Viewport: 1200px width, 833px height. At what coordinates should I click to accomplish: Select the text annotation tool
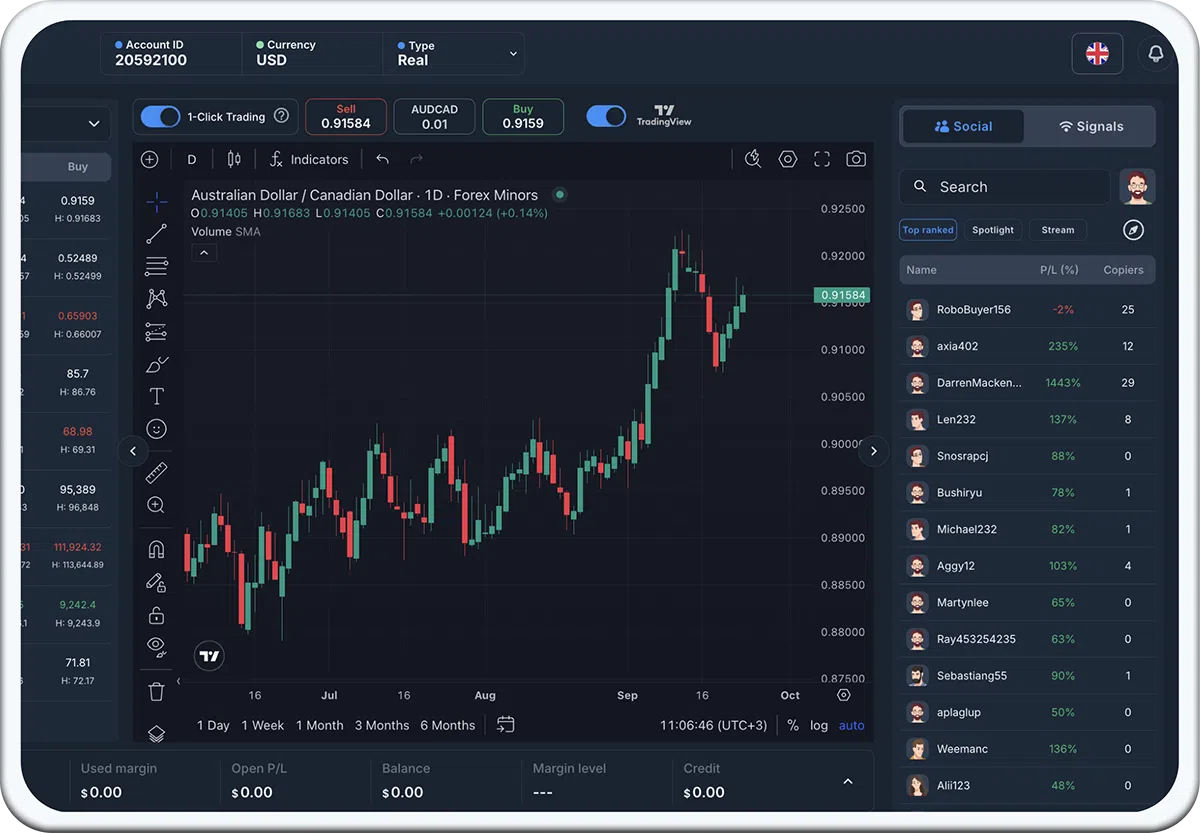pos(156,396)
